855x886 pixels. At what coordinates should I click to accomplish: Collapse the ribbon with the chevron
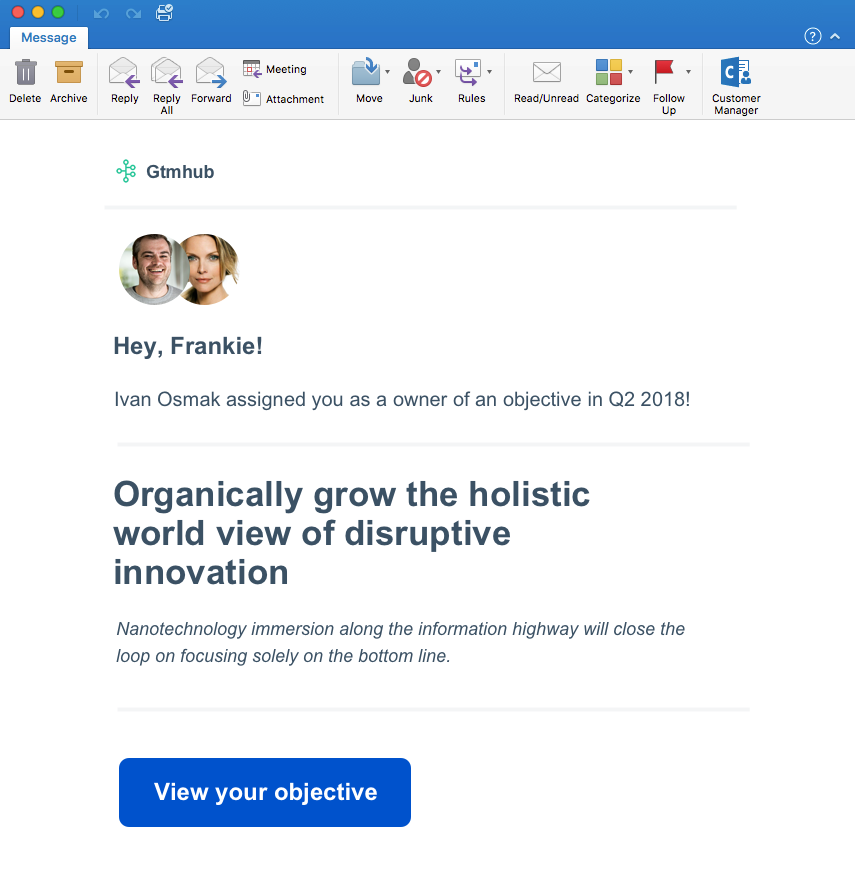(x=835, y=36)
